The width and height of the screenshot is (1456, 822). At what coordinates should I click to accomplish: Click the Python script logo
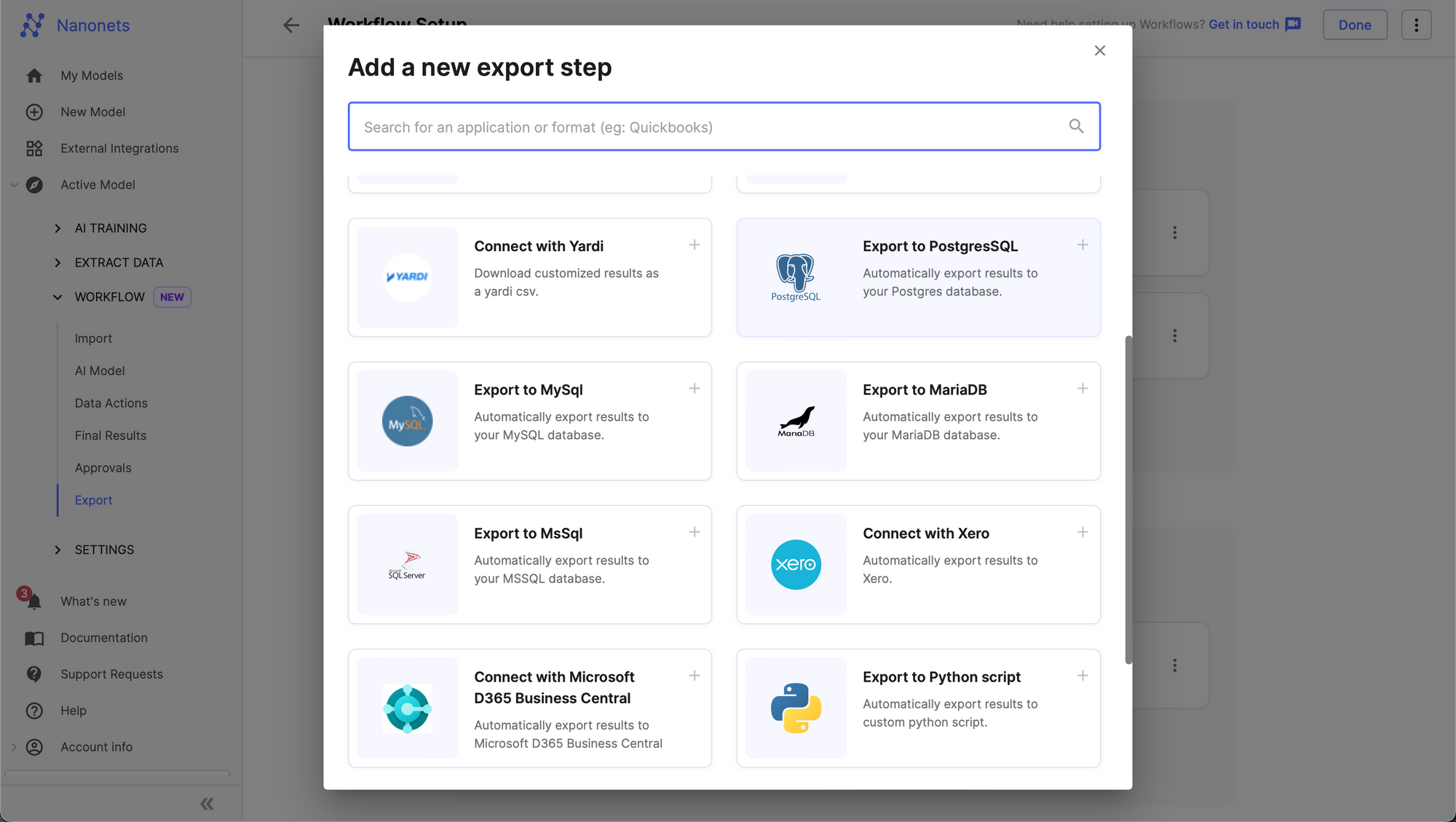(796, 708)
